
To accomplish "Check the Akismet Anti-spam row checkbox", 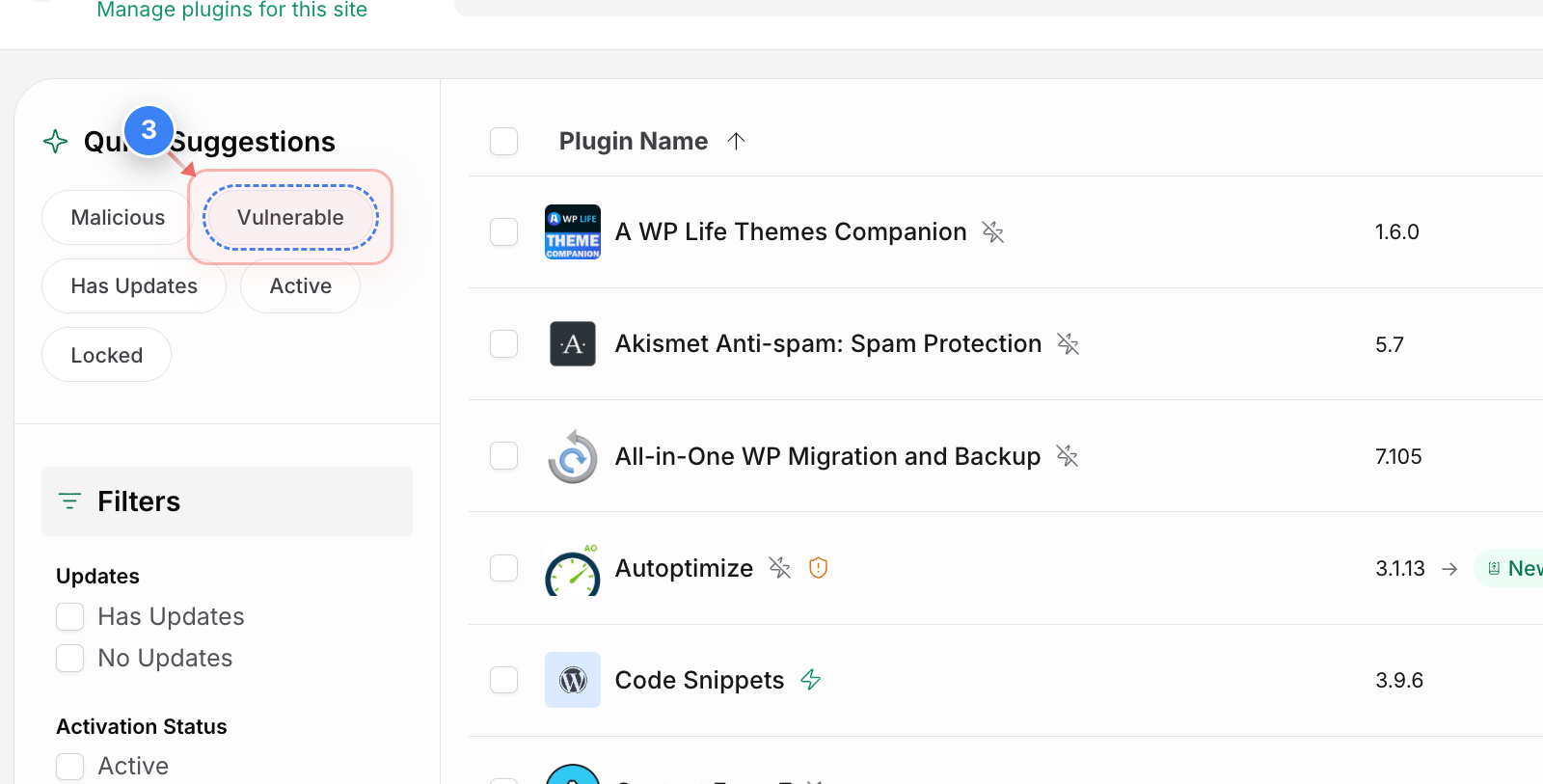I will [504, 343].
